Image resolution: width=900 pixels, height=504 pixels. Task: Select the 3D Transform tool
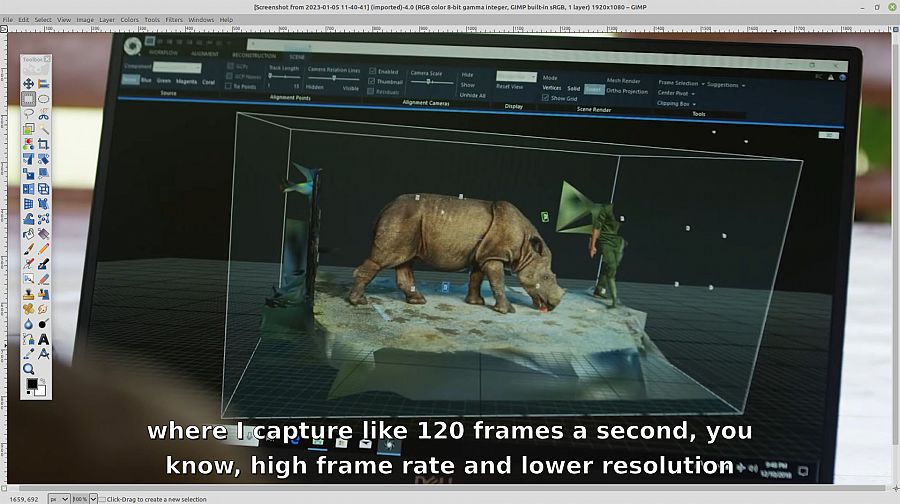click(x=43, y=188)
